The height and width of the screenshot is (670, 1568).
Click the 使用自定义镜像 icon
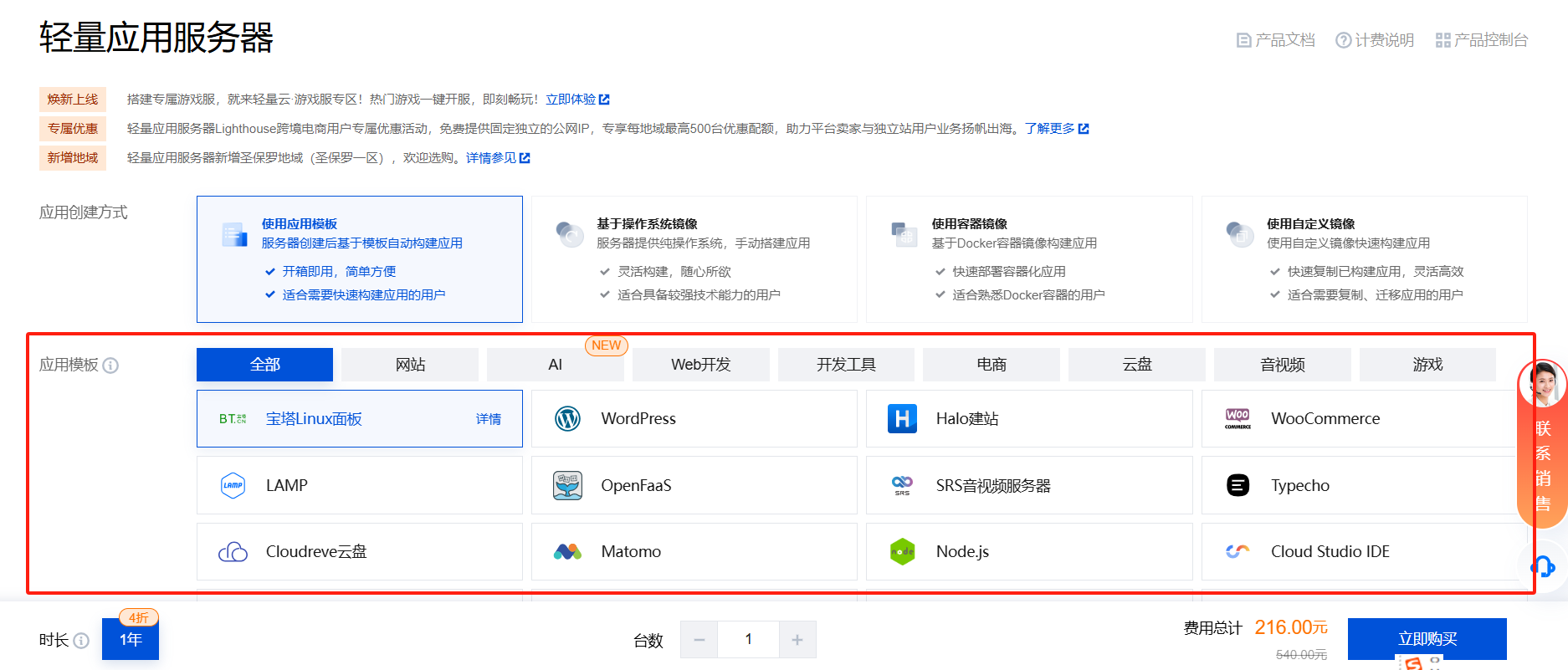coord(1239,234)
